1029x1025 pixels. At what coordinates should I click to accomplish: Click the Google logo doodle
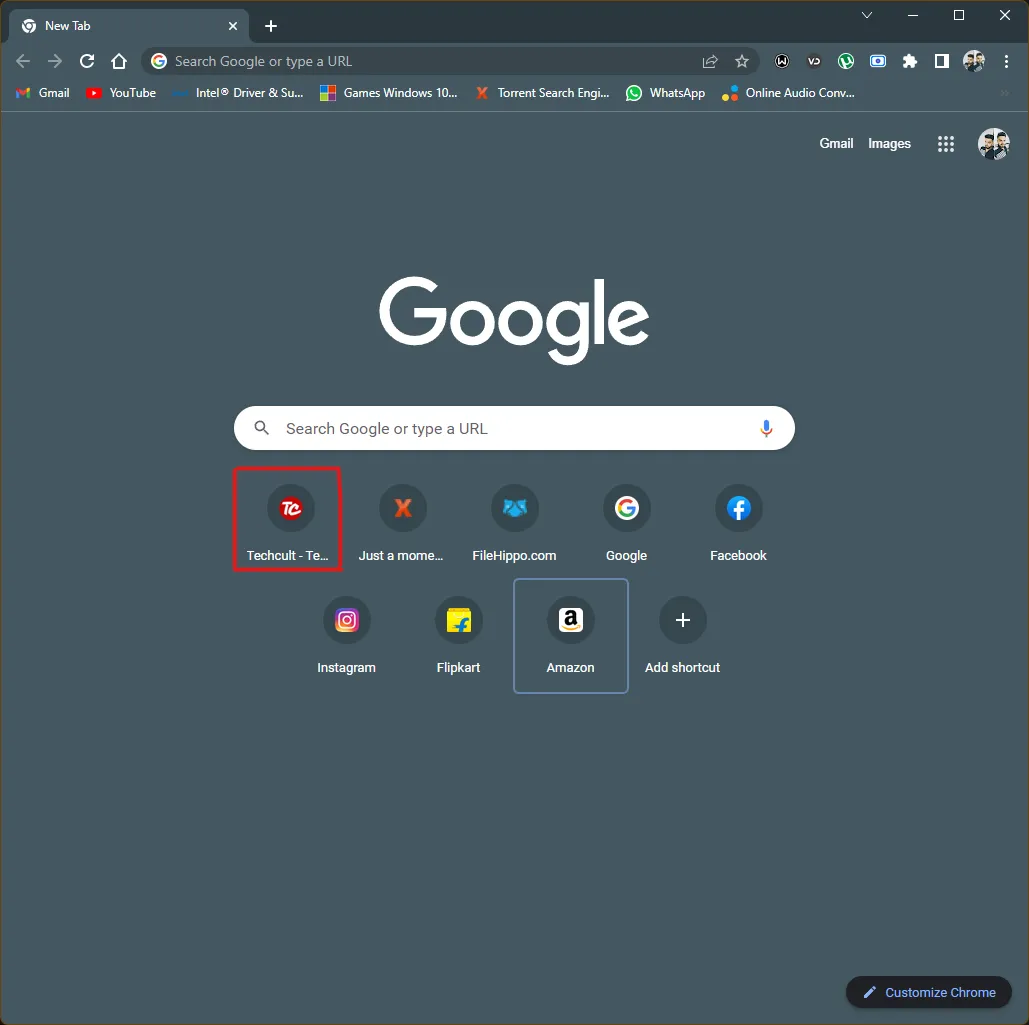[x=514, y=320]
